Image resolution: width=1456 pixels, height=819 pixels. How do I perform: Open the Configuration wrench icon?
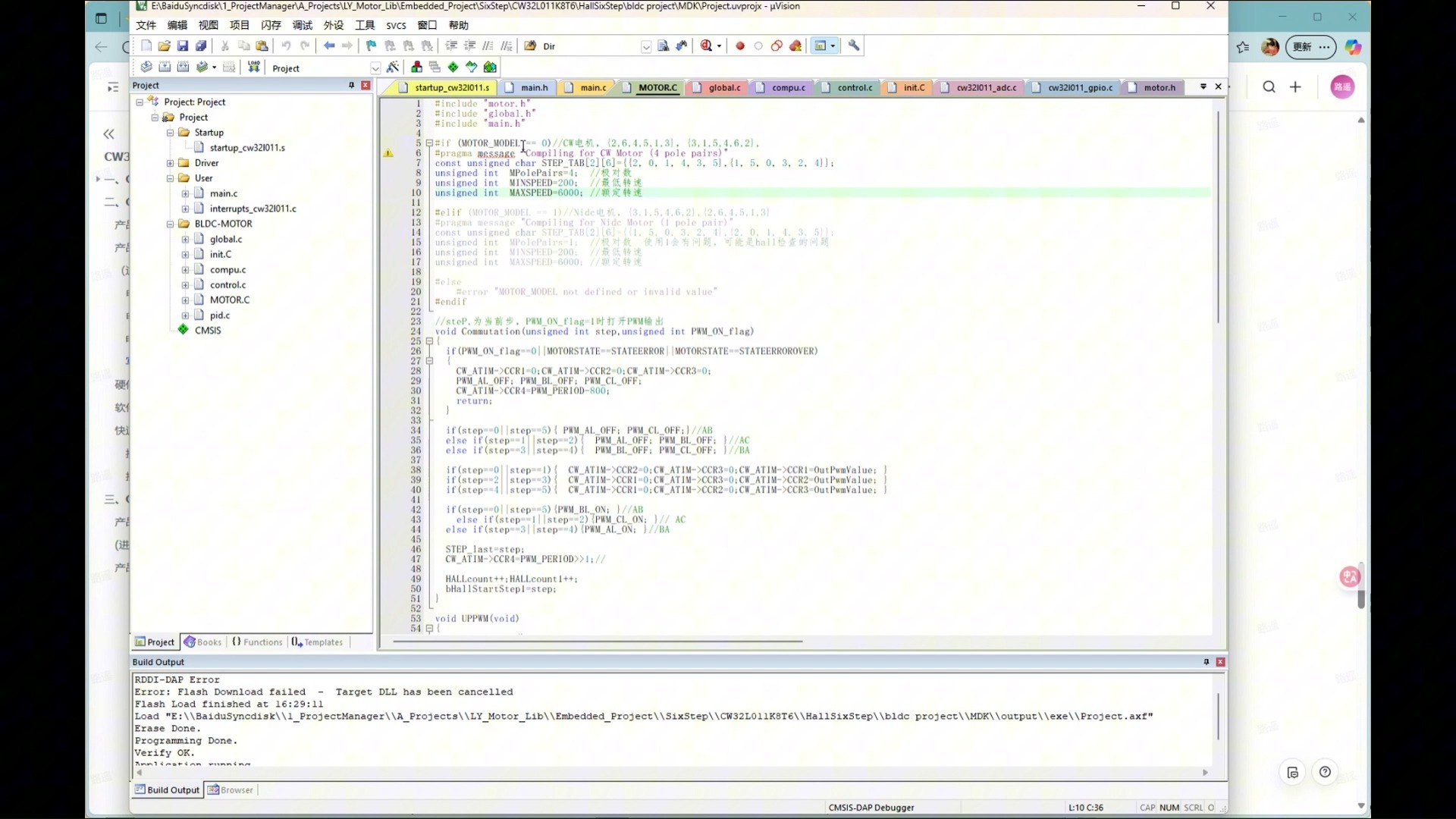pyautogui.click(x=854, y=45)
